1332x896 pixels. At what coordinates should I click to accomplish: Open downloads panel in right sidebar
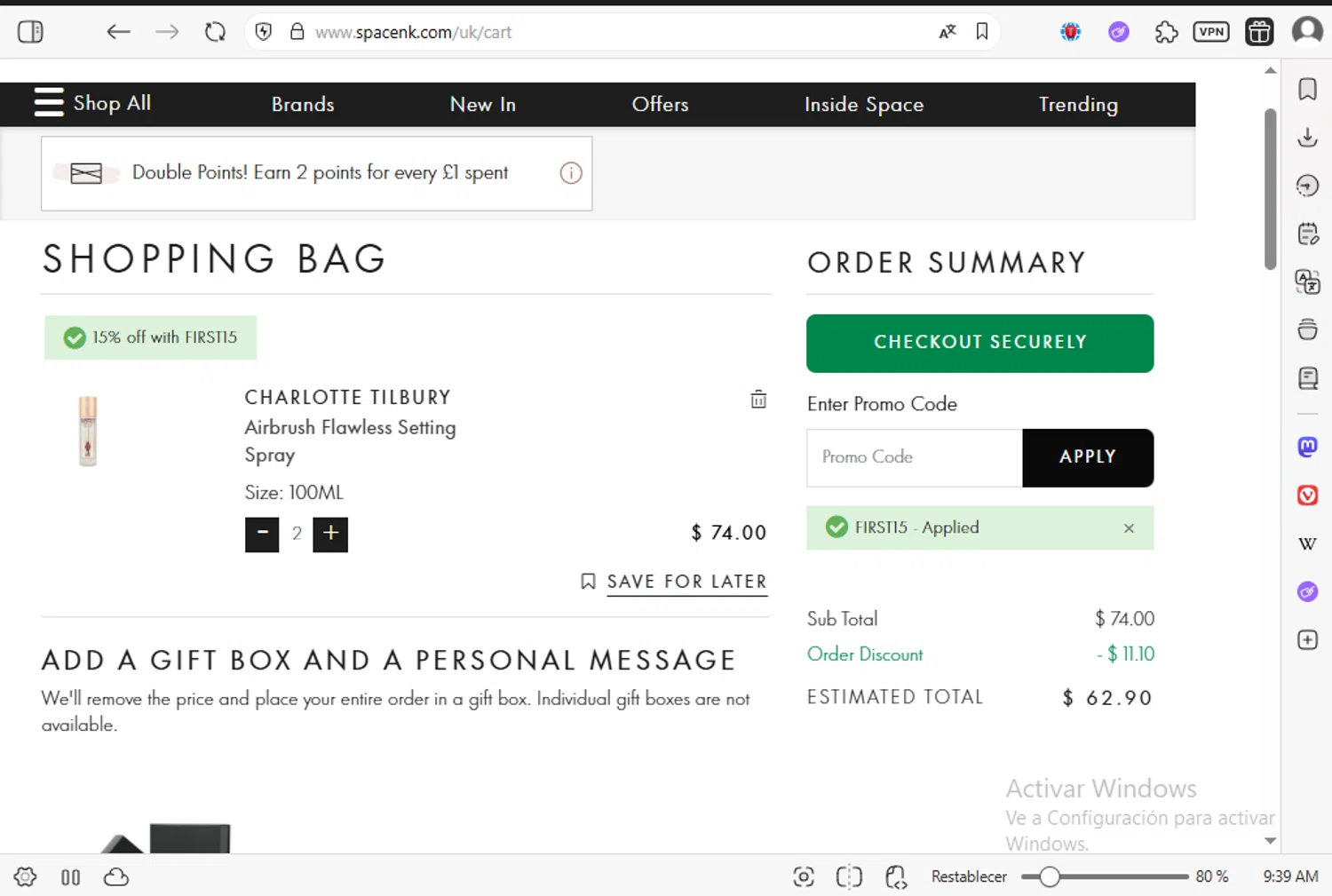[1307, 137]
